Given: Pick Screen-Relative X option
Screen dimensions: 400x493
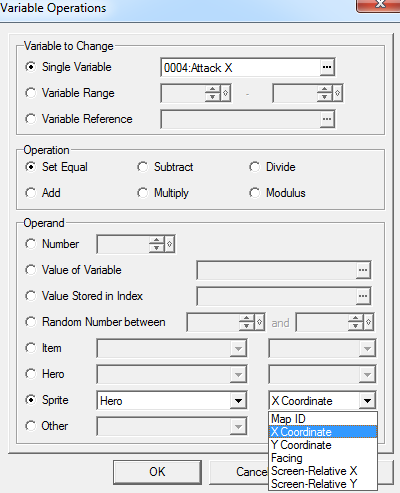Looking at the screenshot, I should [x=323, y=471].
